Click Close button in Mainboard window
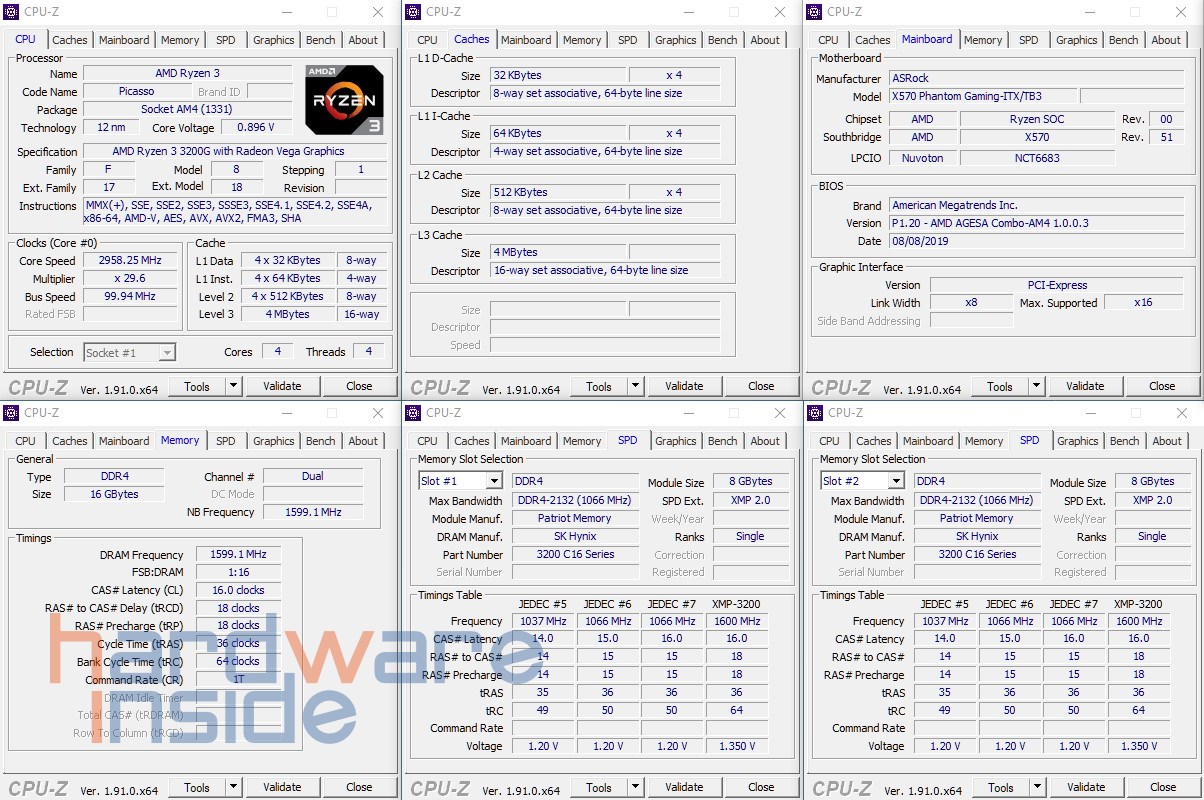The image size is (1204, 800). [1162, 386]
